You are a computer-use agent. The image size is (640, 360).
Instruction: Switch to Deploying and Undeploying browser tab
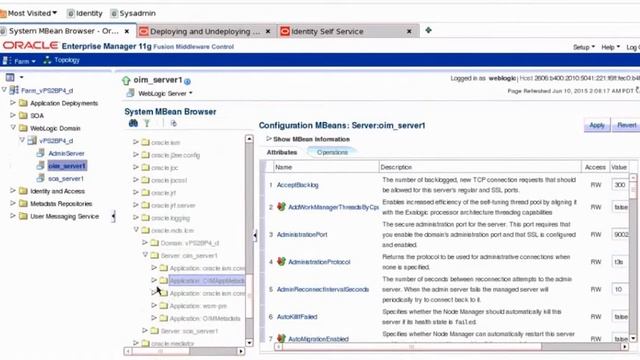coord(204,31)
